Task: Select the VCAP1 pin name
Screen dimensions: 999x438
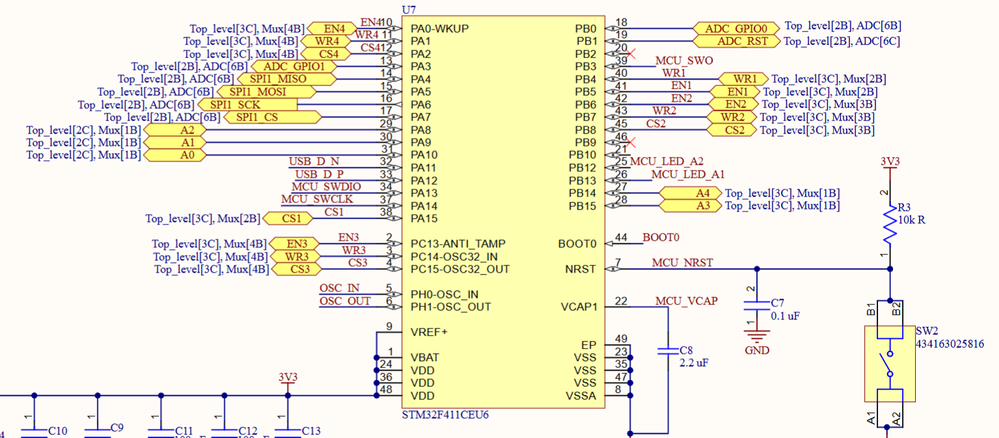Action: coord(579,307)
